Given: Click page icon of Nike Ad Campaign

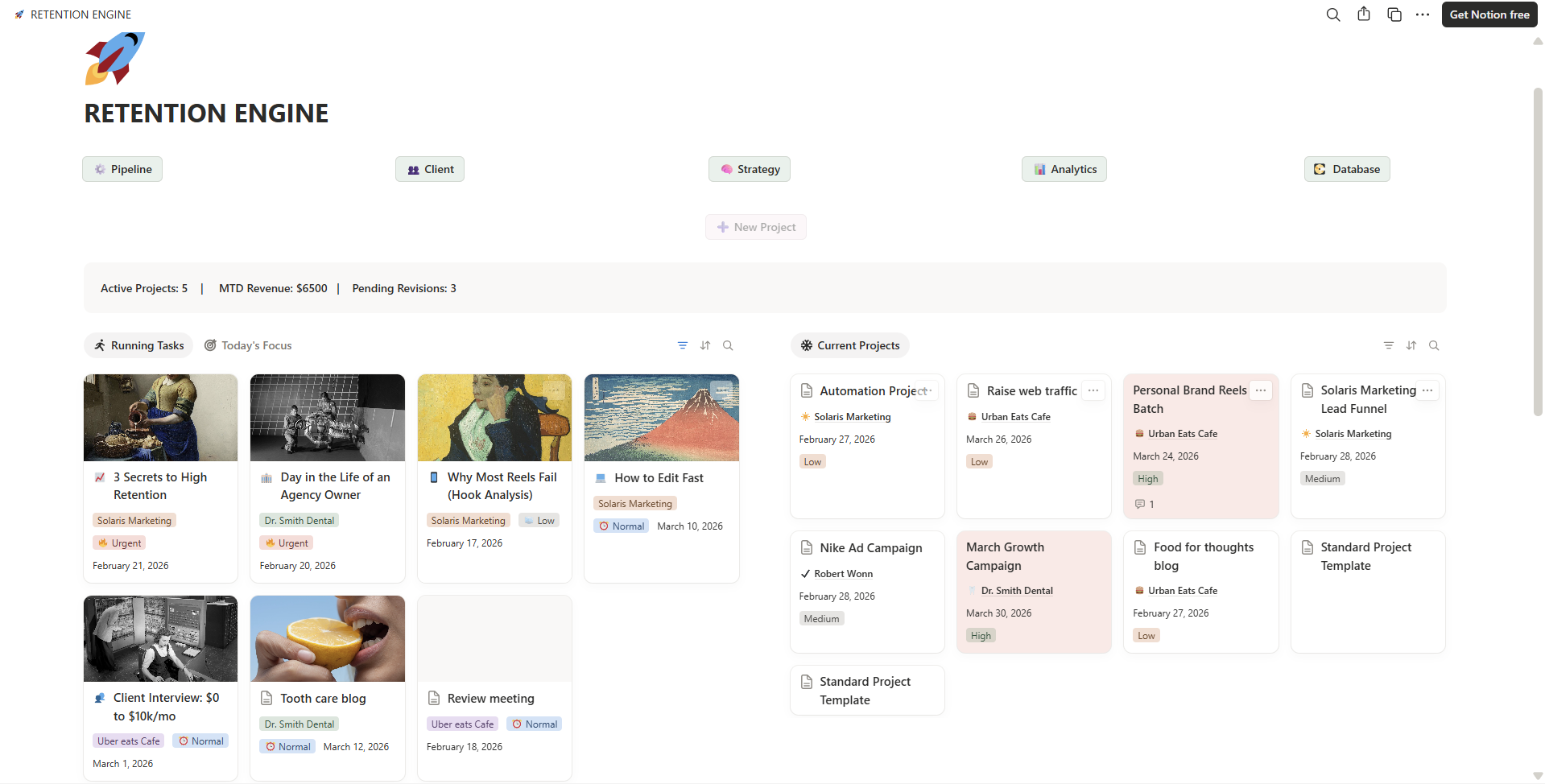Looking at the screenshot, I should [807, 547].
